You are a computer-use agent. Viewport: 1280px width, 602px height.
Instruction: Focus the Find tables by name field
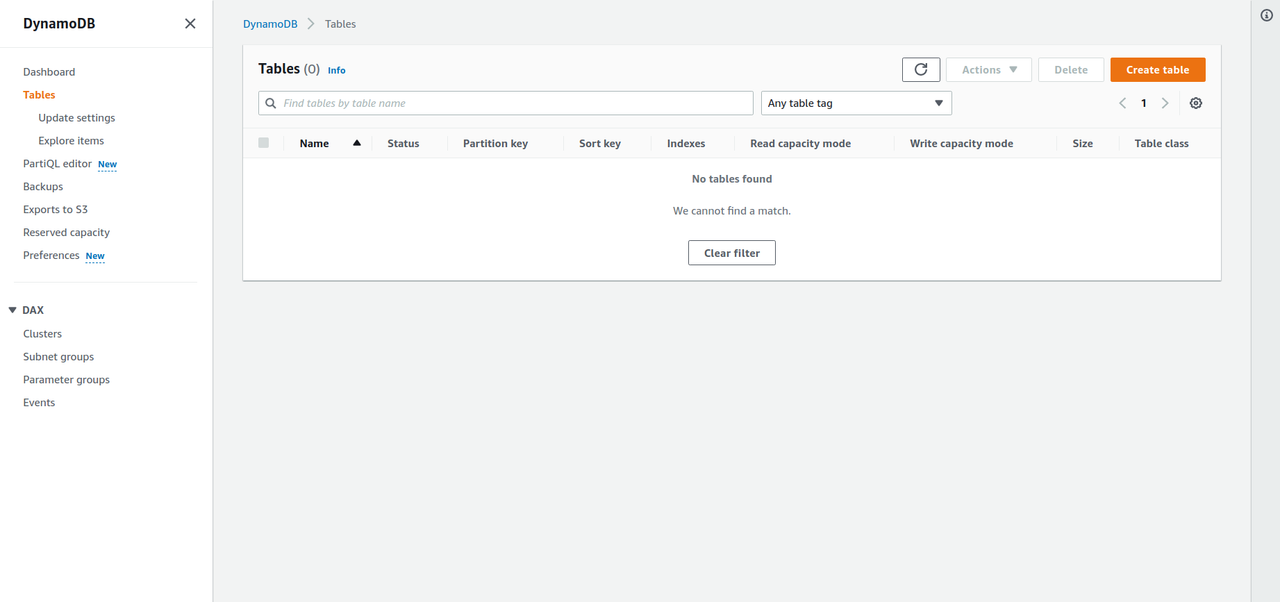click(x=505, y=103)
